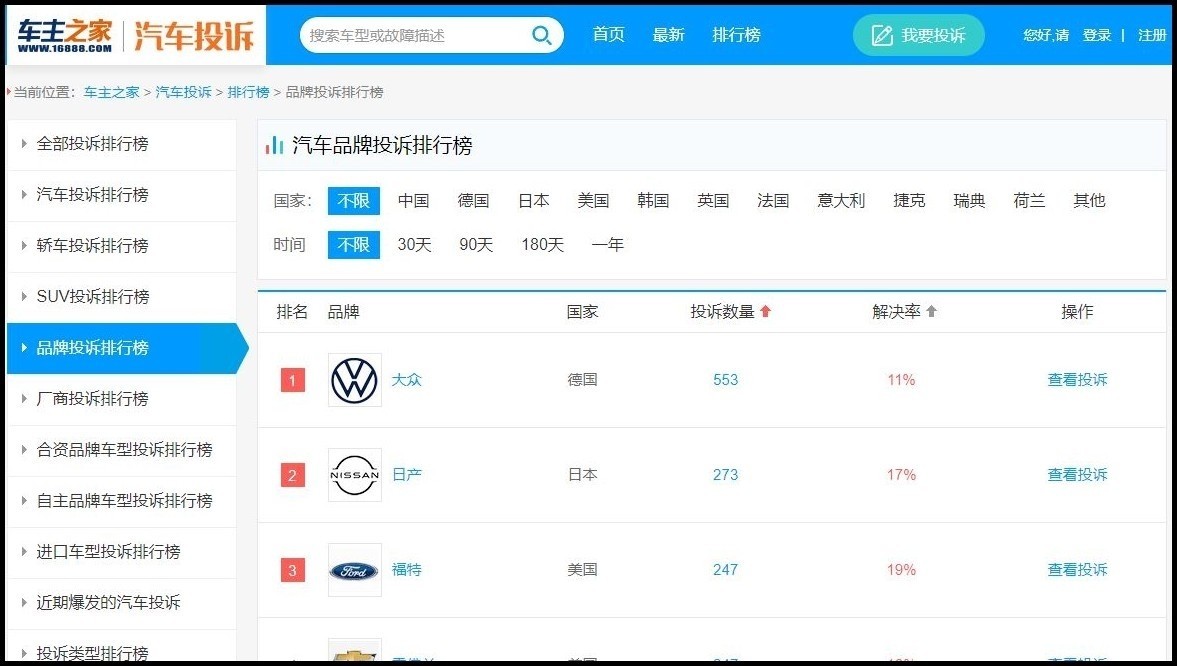Filter country by 德国
The height and width of the screenshot is (666, 1177).
474,201
